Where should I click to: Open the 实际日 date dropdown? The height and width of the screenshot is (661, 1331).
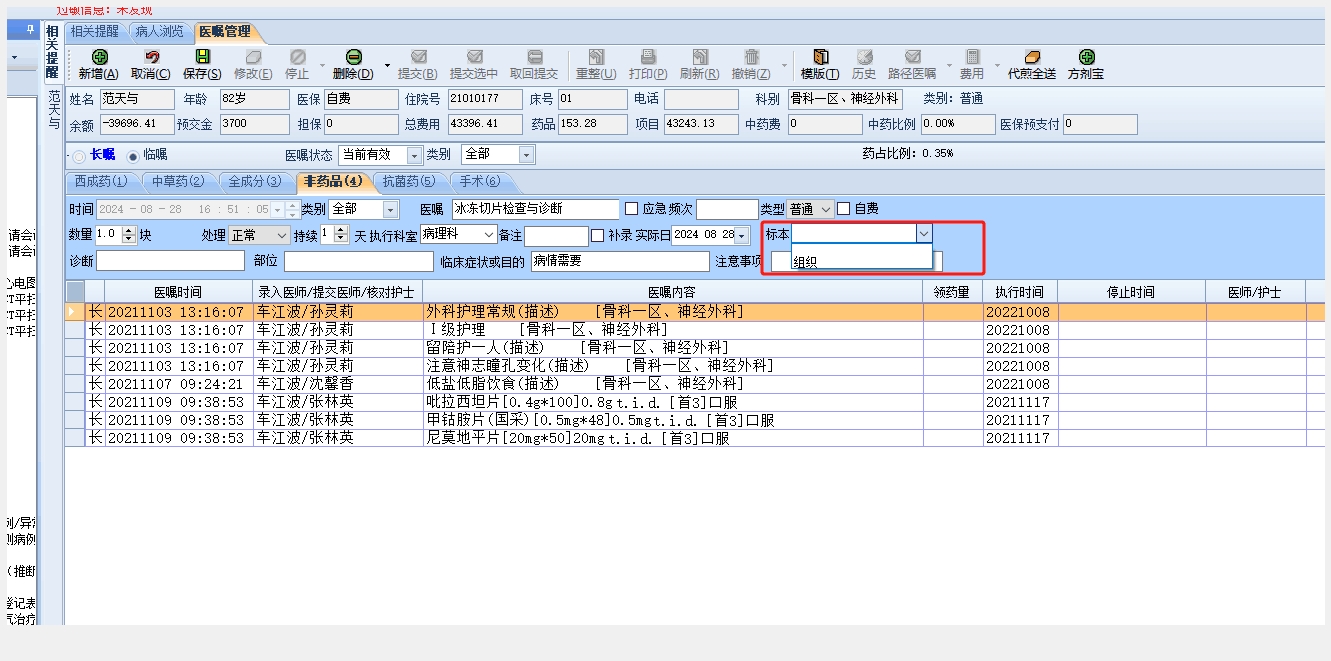(x=741, y=235)
